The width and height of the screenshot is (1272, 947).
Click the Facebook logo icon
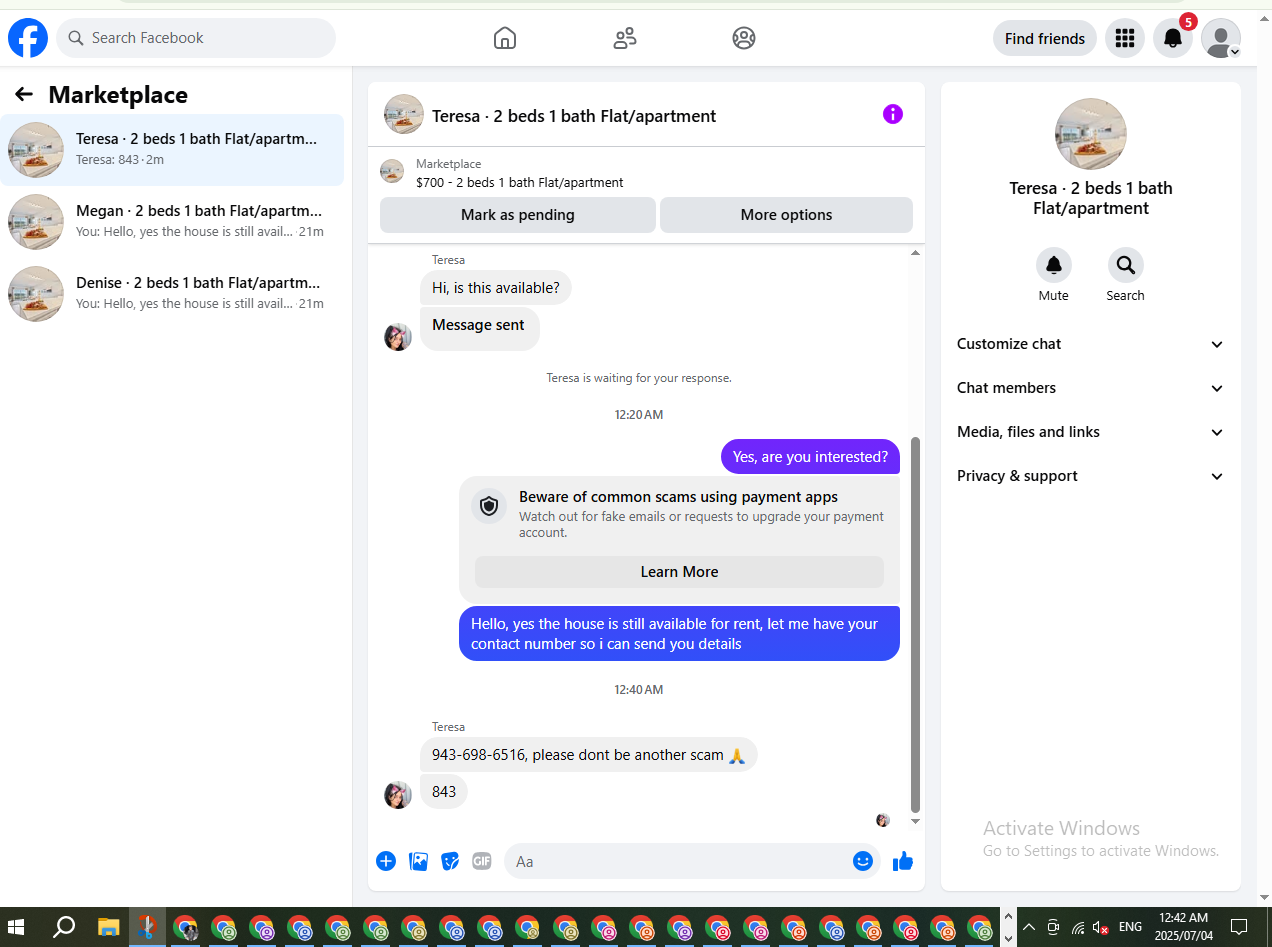[28, 38]
